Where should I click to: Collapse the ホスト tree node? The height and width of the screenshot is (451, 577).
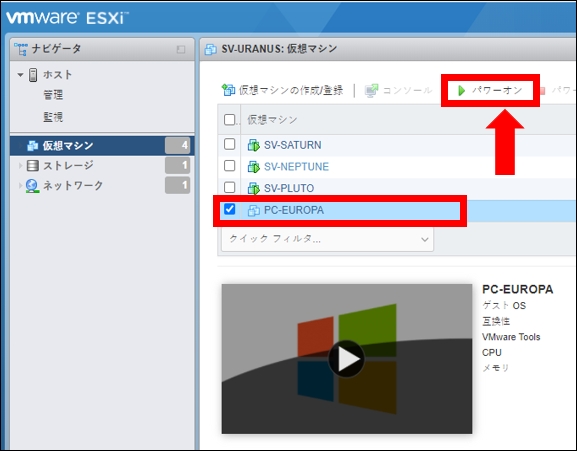(x=20, y=75)
